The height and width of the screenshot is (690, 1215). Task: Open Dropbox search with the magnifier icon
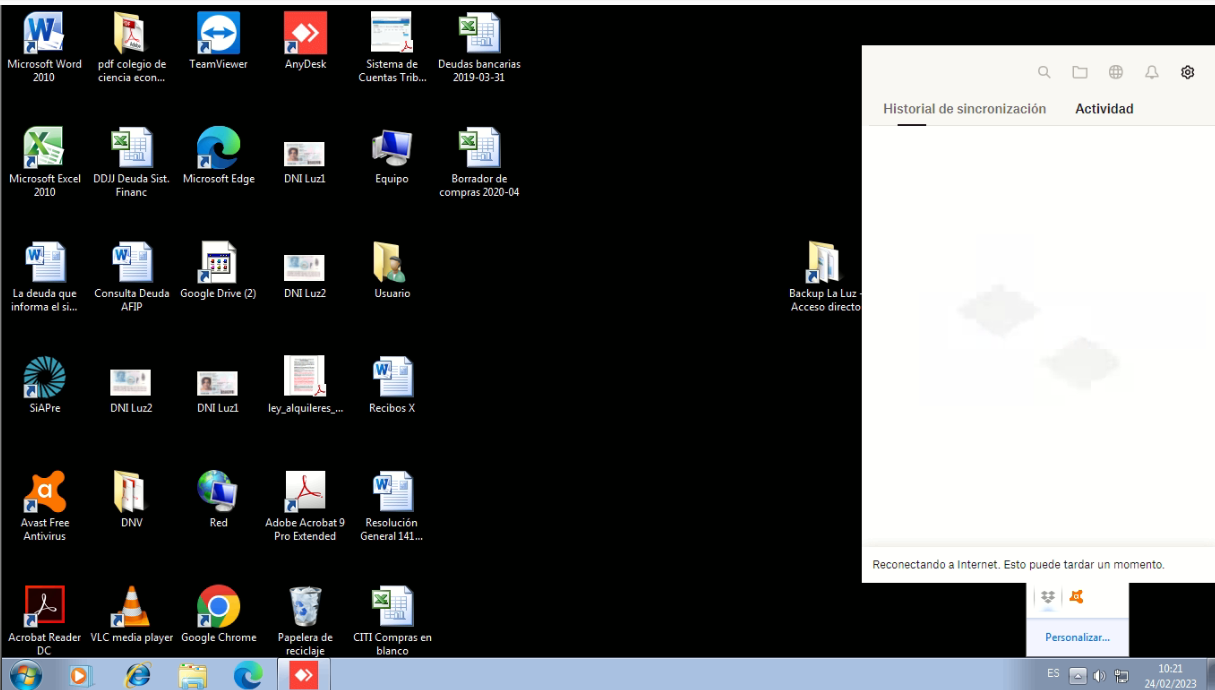pos(1044,72)
